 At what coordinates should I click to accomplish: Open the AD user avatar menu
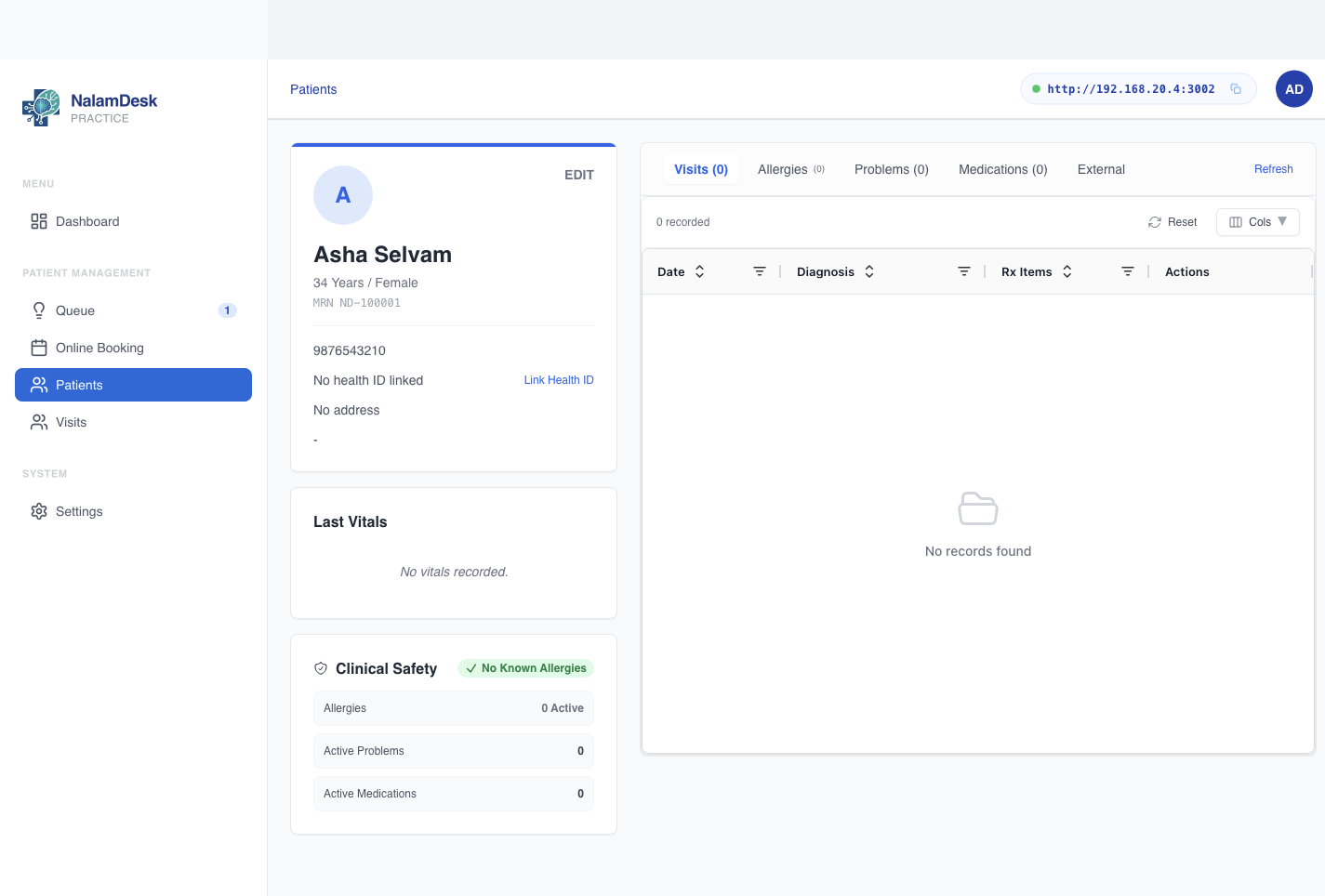pos(1294,89)
